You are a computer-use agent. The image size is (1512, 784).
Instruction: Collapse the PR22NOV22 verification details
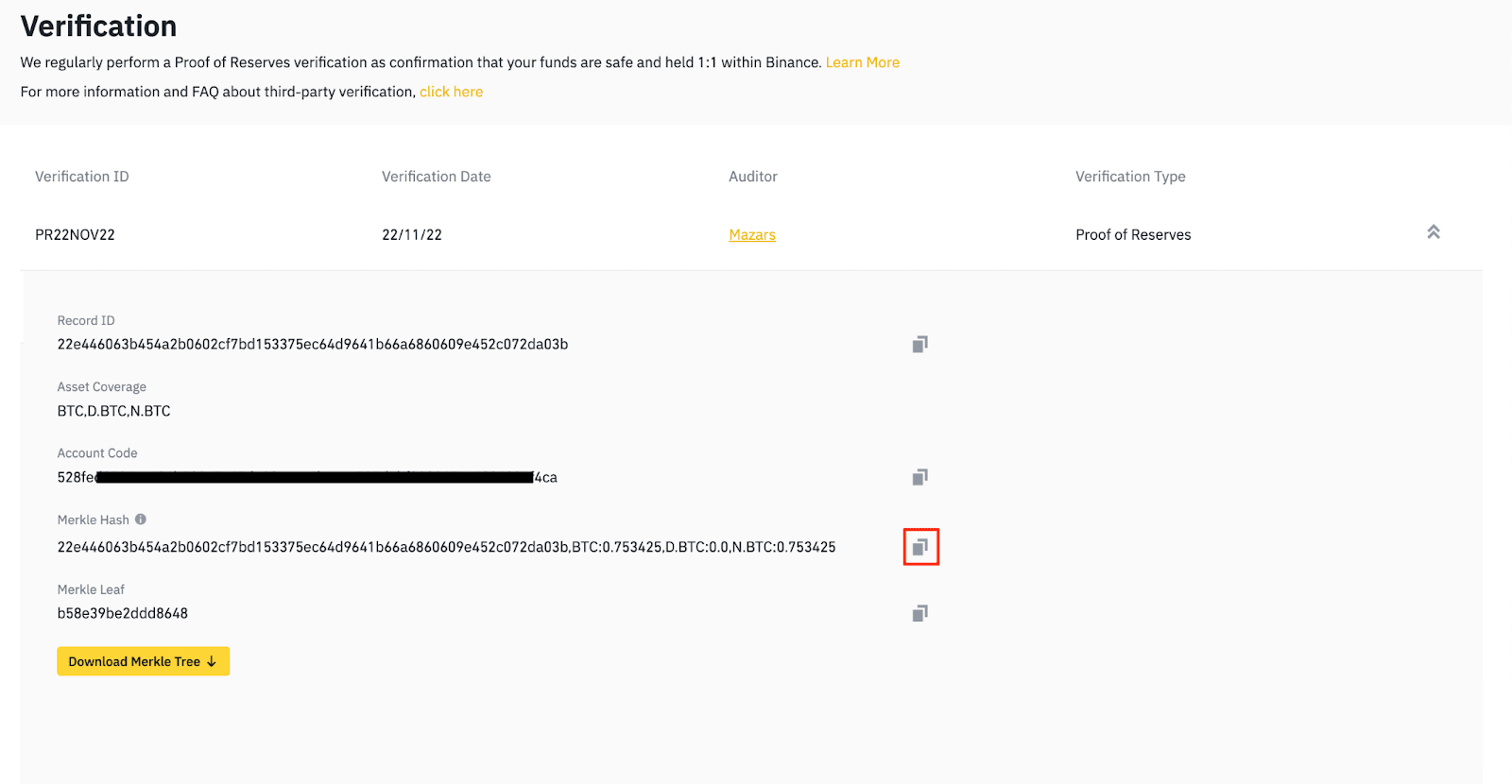(1433, 232)
